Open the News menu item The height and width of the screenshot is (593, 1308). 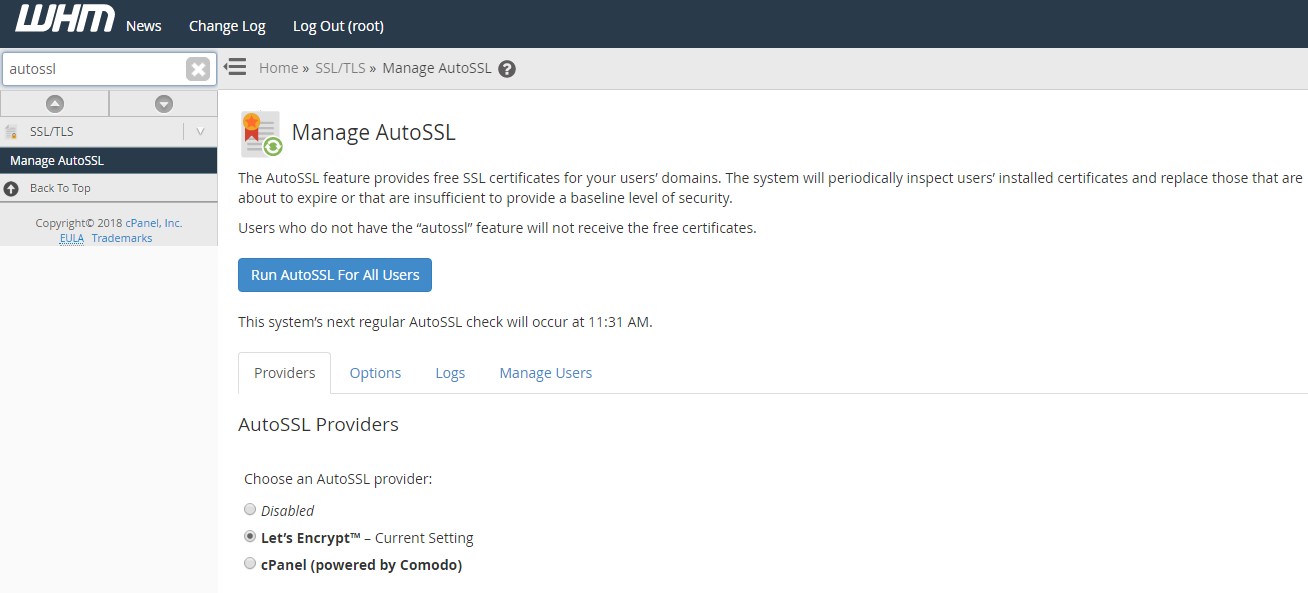[x=143, y=26]
